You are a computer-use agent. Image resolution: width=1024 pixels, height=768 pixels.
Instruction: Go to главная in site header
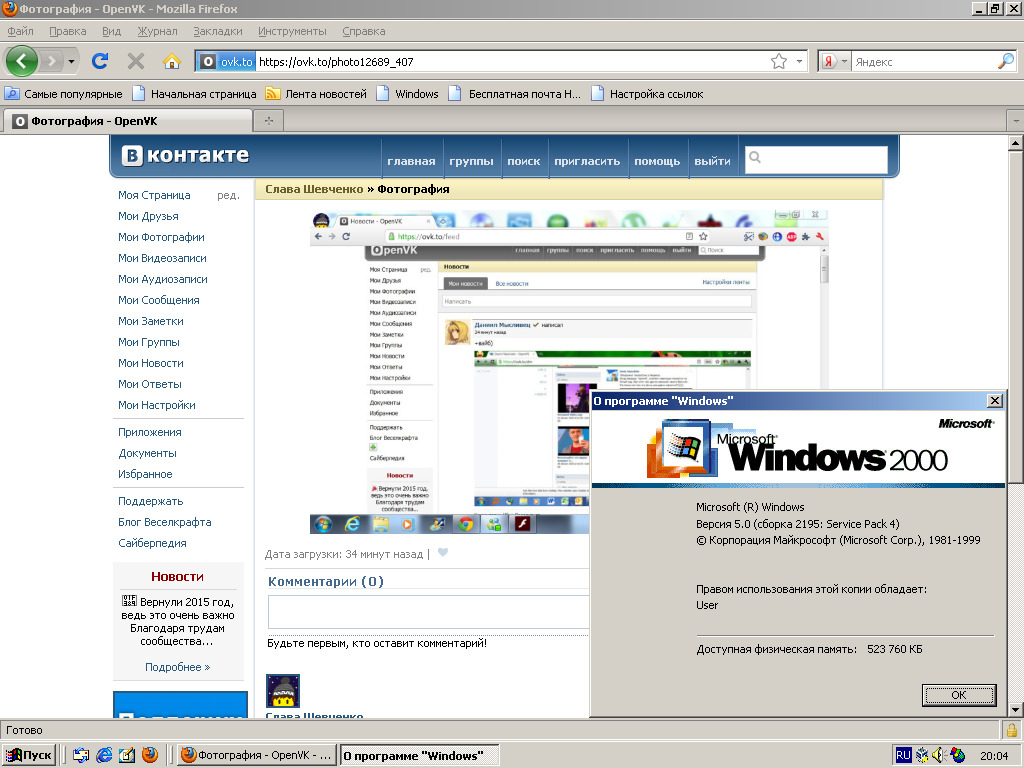coord(411,161)
